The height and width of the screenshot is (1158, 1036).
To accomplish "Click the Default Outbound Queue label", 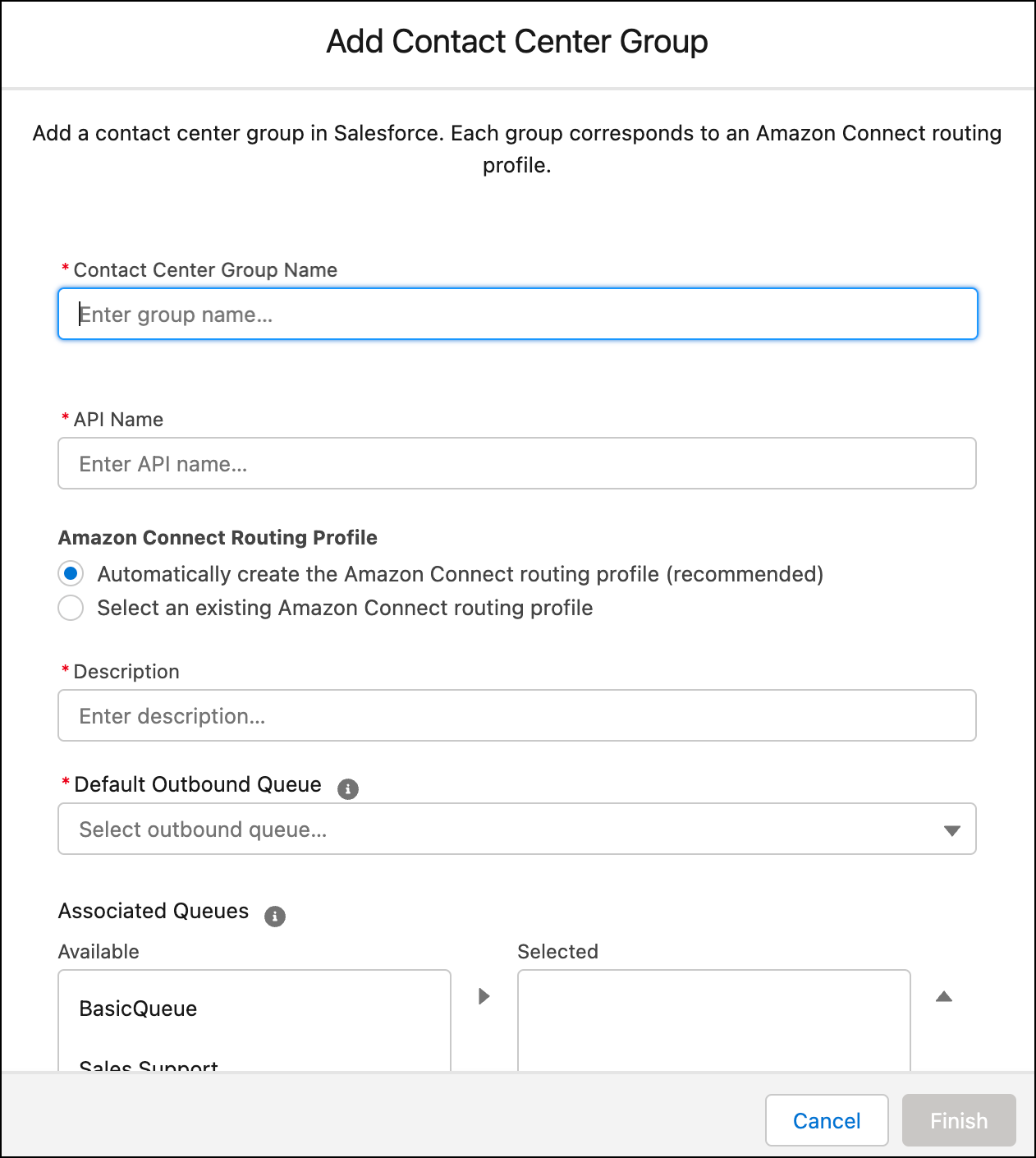I will click(198, 784).
